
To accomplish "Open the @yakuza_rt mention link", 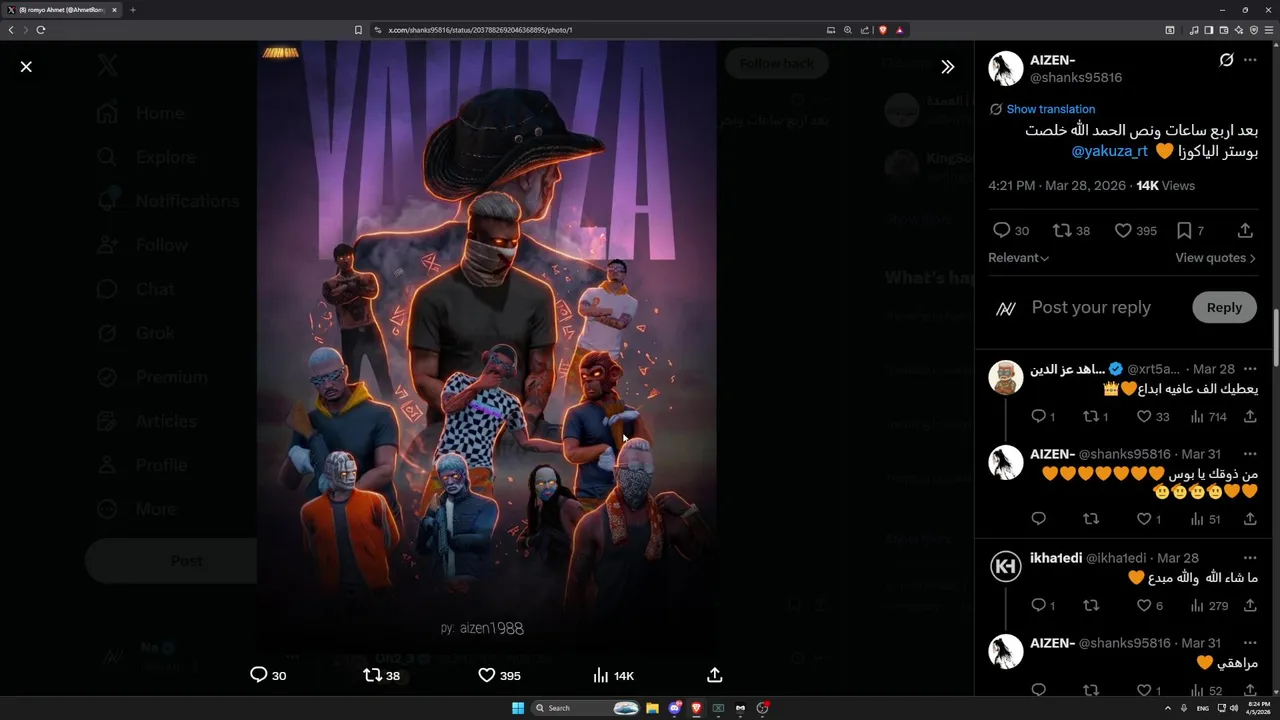I will pyautogui.click(x=1109, y=151).
